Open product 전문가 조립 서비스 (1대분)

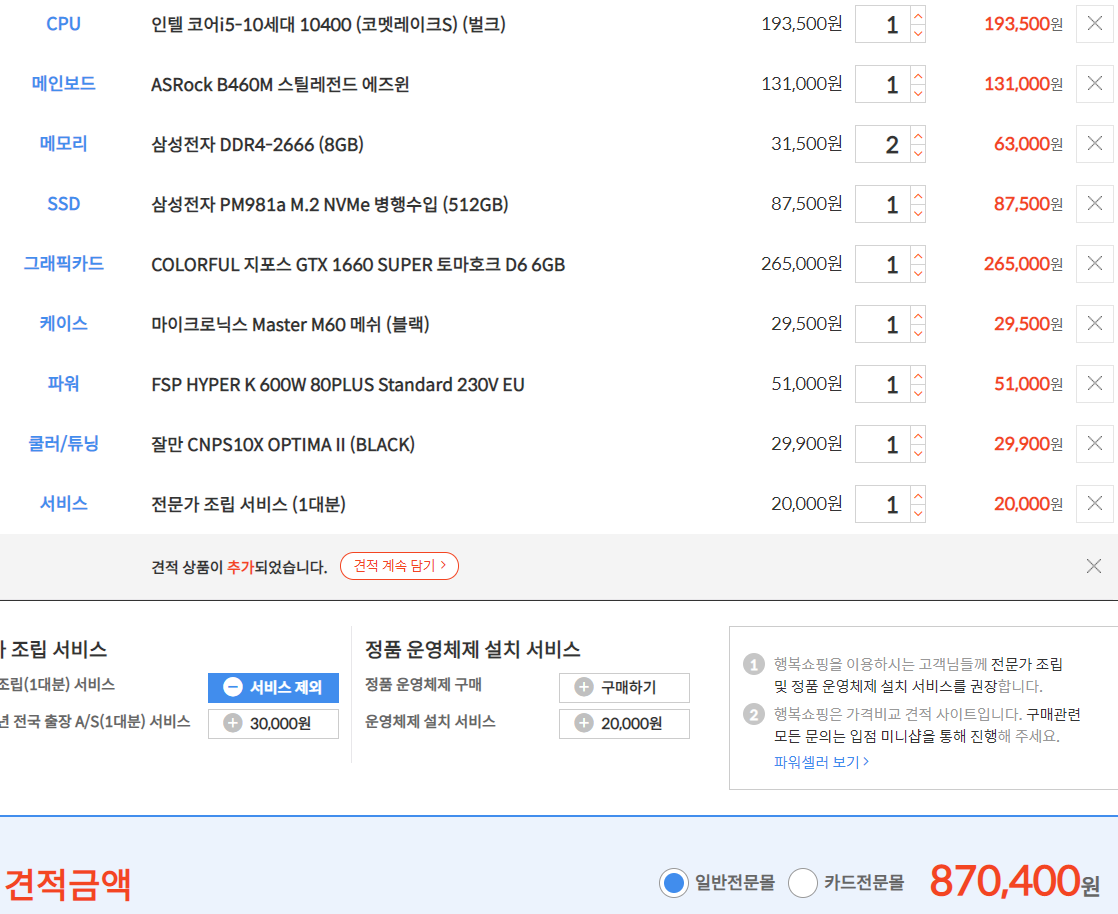click(248, 504)
